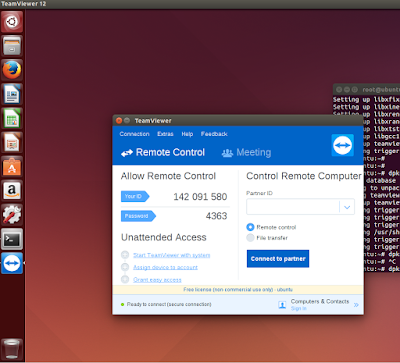Click the TeamViewer dock icon
The image size is (400, 363).
click(x=12, y=263)
